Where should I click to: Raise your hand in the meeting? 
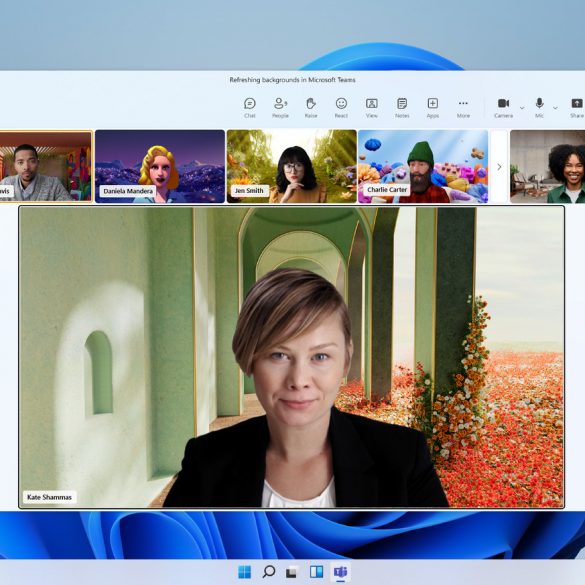[x=311, y=108]
